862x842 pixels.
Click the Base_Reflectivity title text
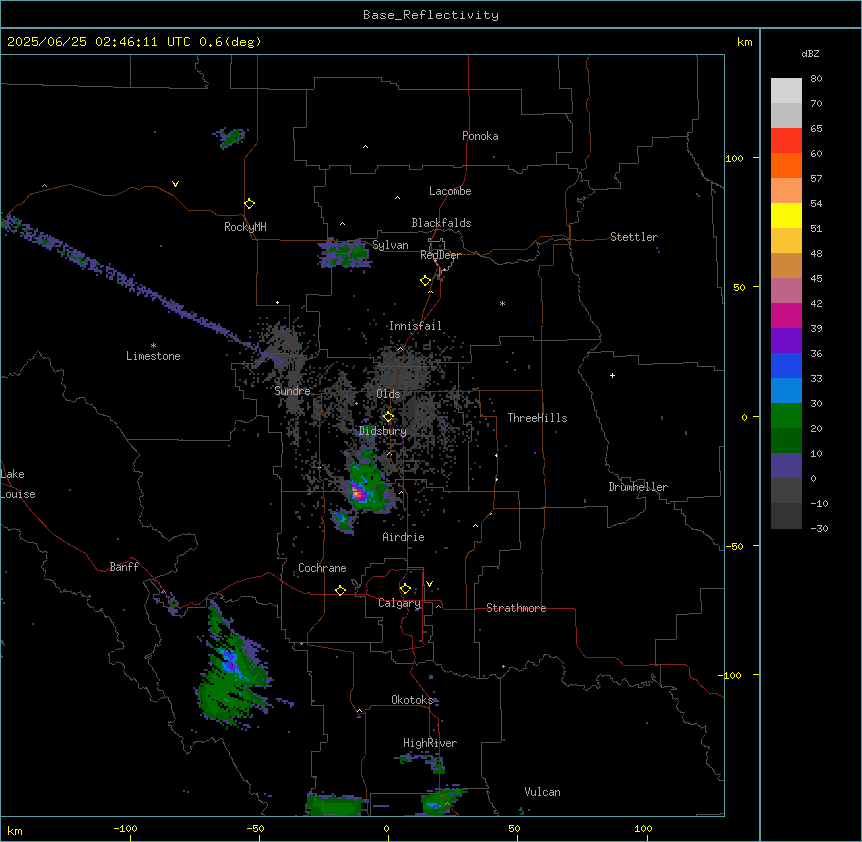(431, 15)
